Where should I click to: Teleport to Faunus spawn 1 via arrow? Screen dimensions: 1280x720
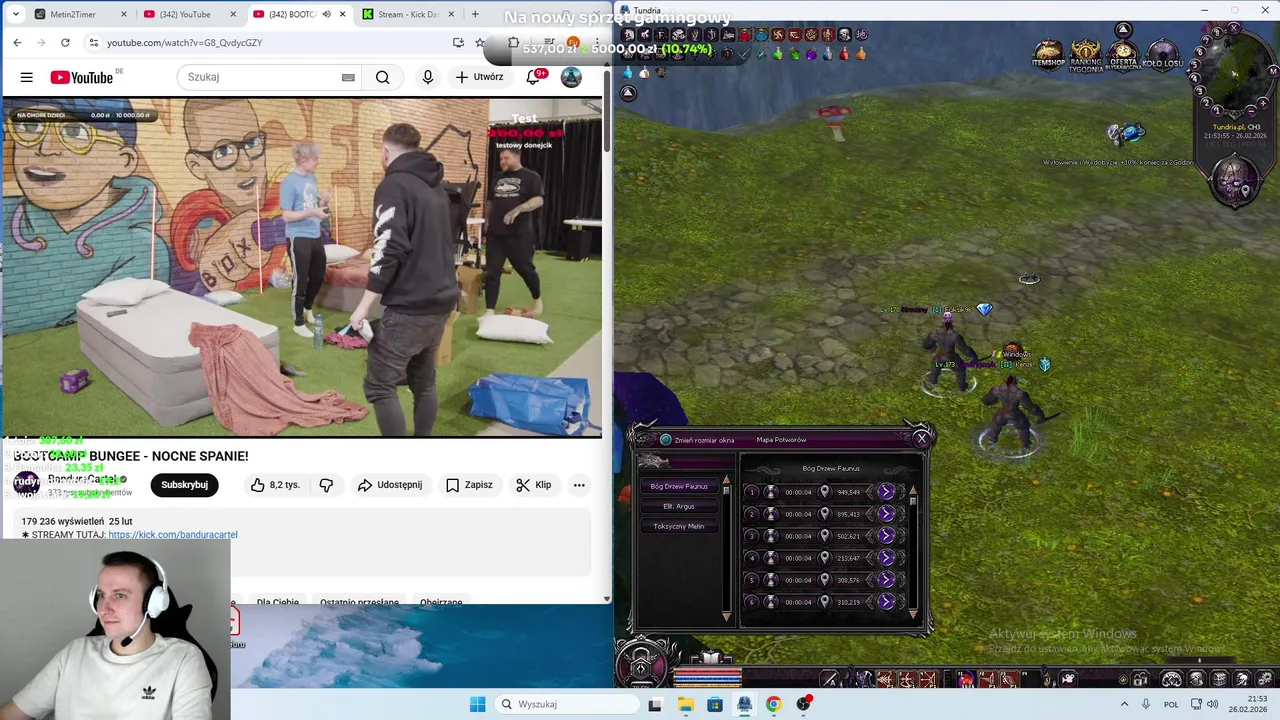886,492
